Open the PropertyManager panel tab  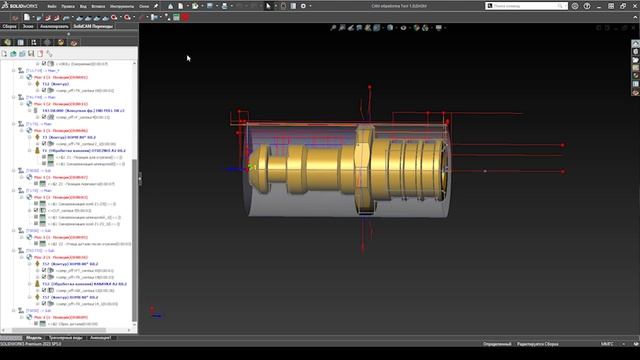point(20,42)
